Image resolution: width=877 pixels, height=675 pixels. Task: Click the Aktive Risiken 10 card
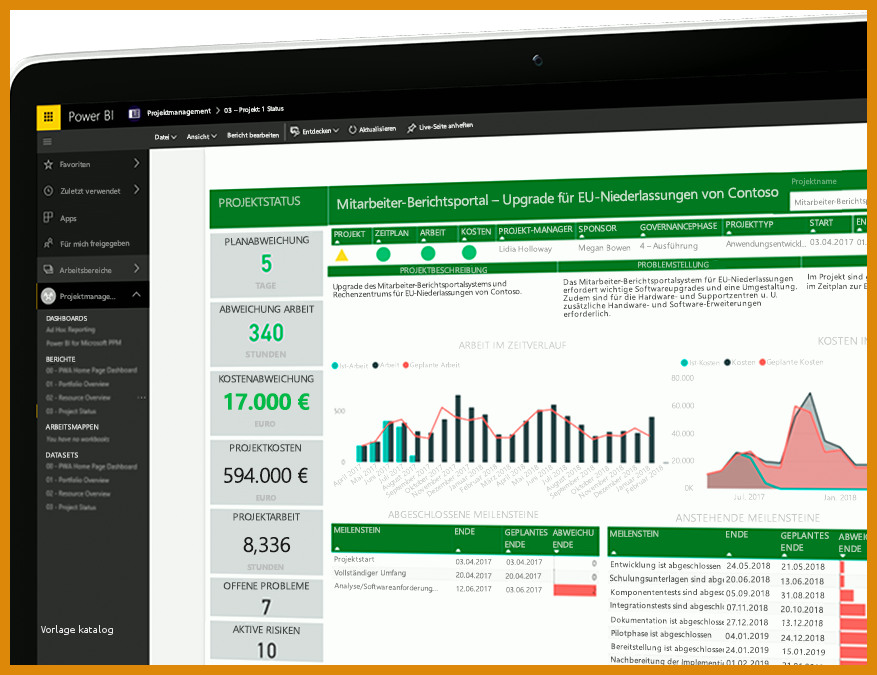click(266, 641)
